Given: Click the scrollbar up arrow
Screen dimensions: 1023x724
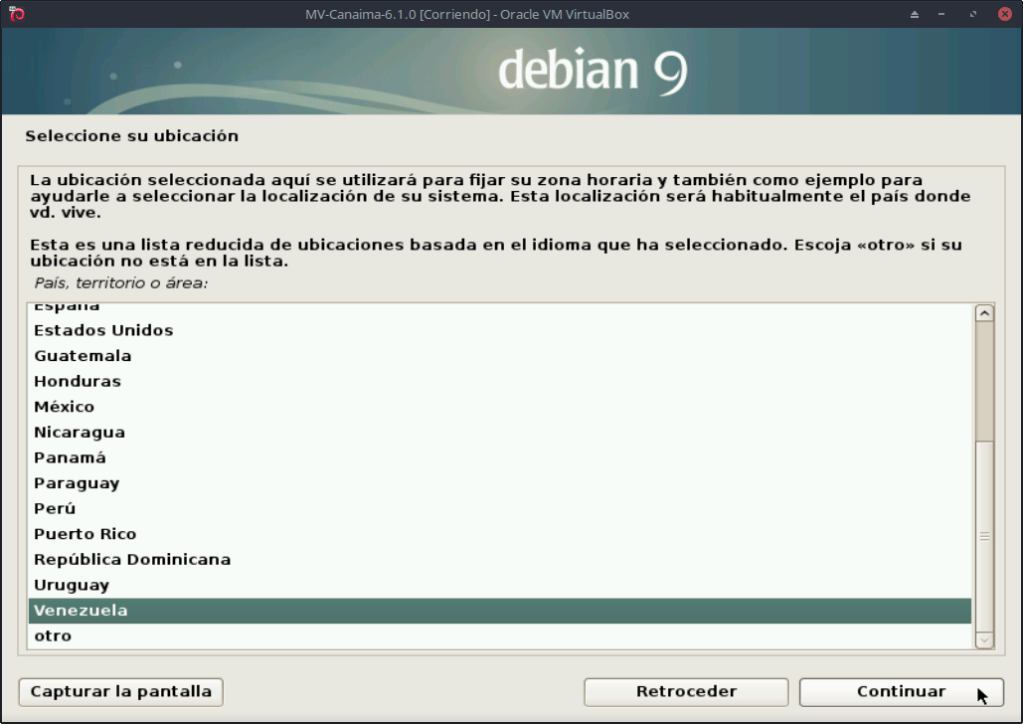Looking at the screenshot, I should tap(984, 314).
